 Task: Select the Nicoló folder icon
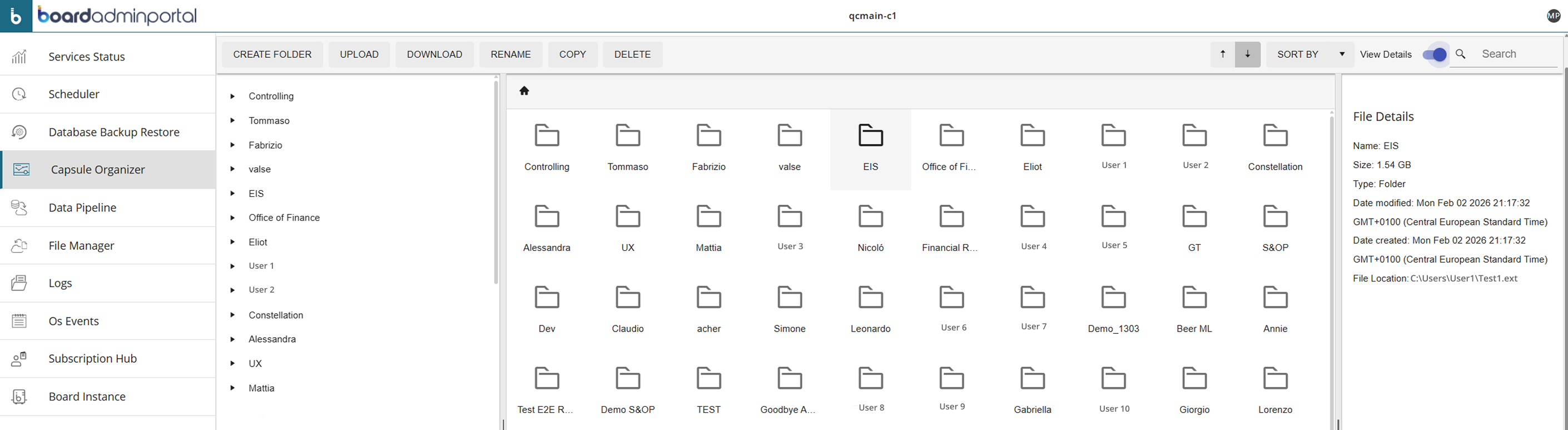click(x=870, y=216)
